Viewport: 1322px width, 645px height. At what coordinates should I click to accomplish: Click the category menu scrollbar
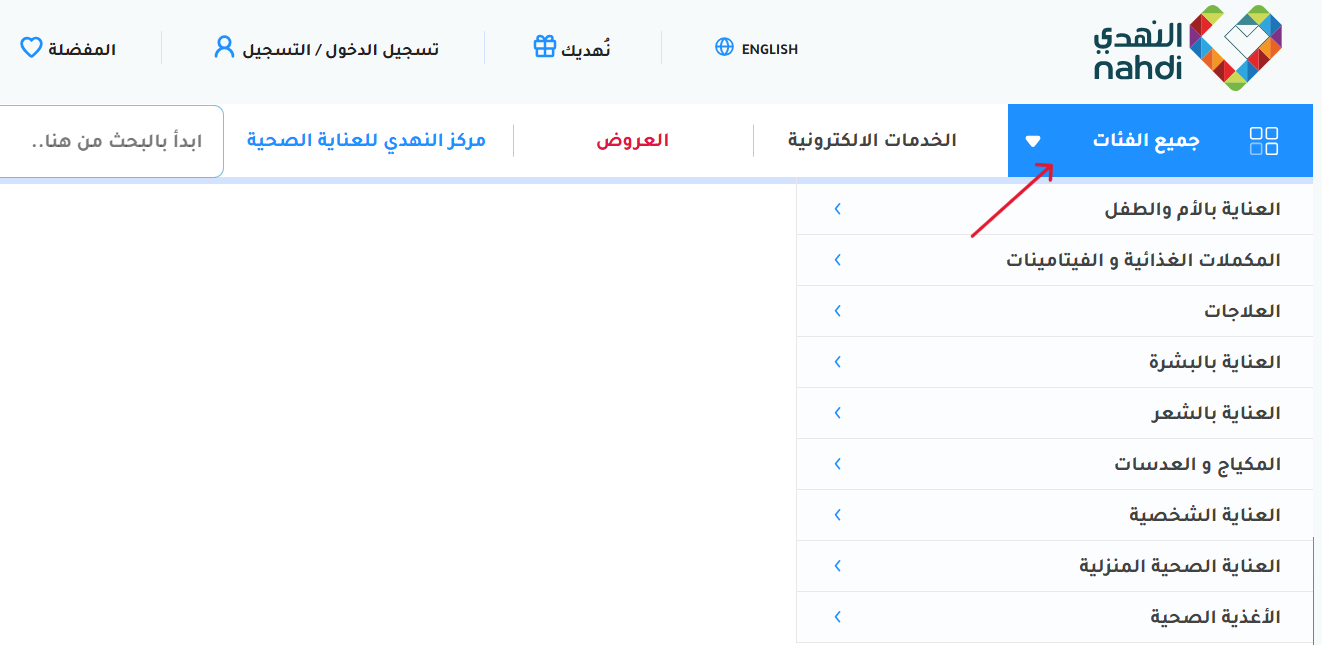point(1312,590)
